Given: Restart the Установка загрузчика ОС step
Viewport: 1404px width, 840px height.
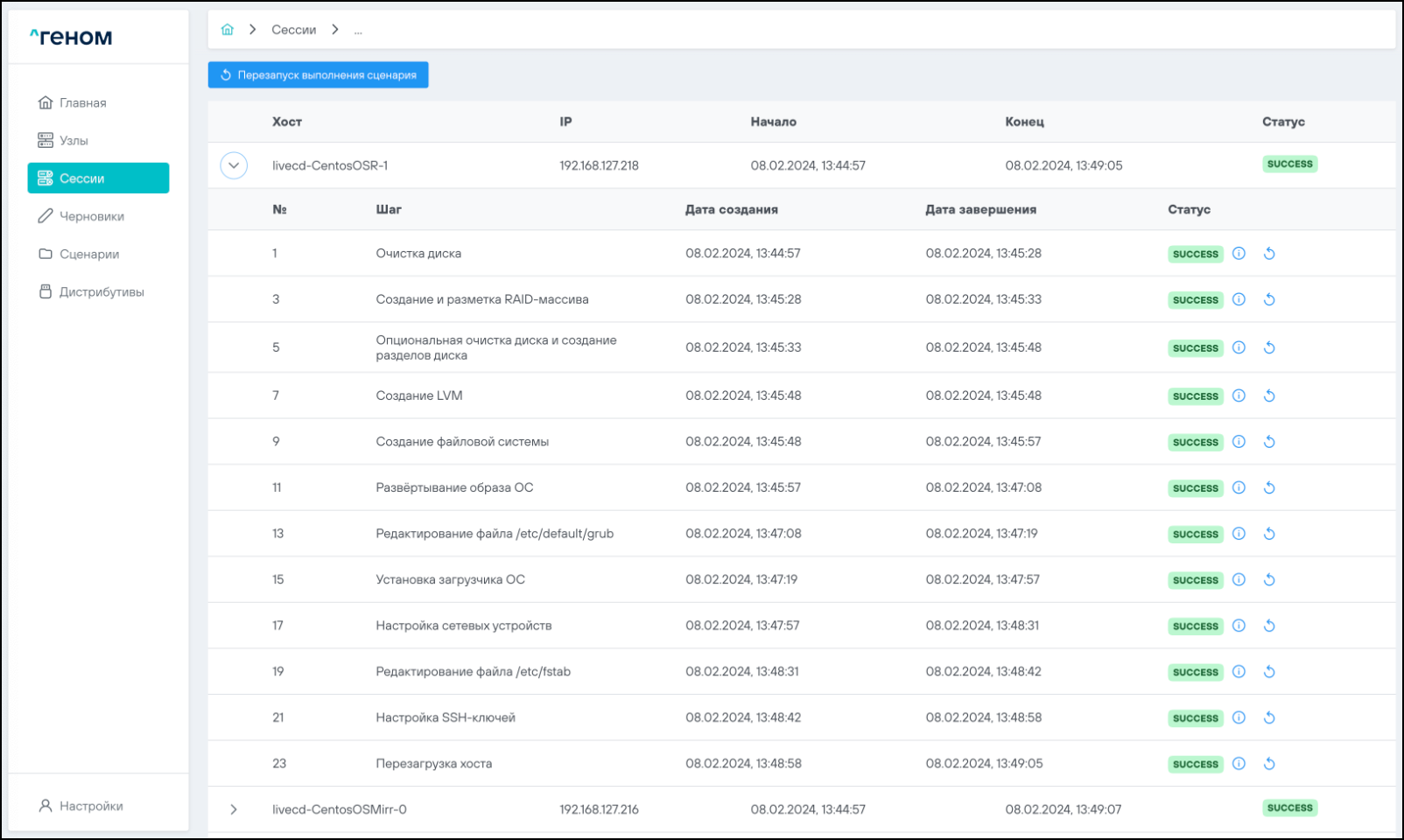Looking at the screenshot, I should click(x=1269, y=580).
